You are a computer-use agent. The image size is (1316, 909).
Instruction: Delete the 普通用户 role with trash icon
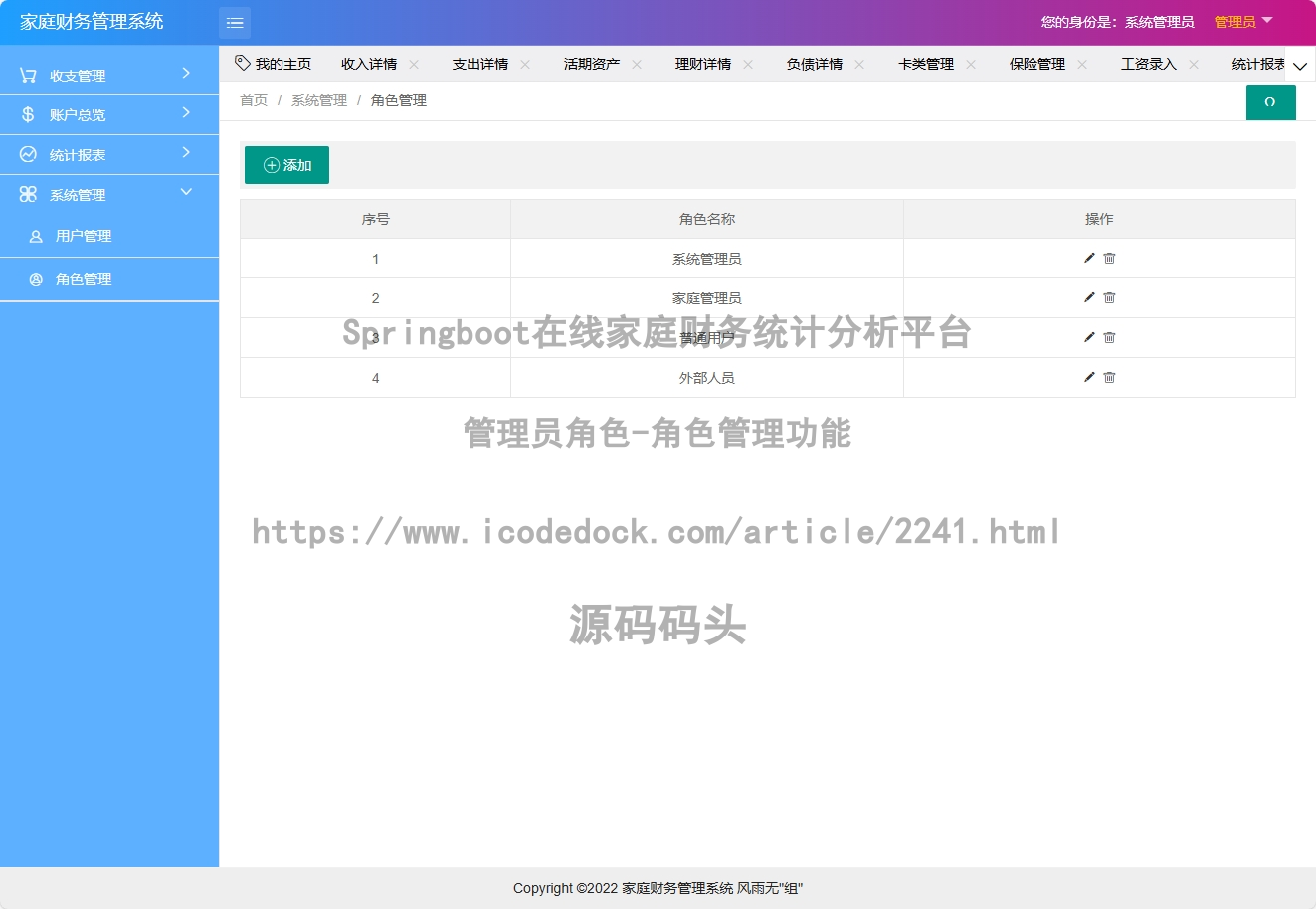pos(1110,337)
